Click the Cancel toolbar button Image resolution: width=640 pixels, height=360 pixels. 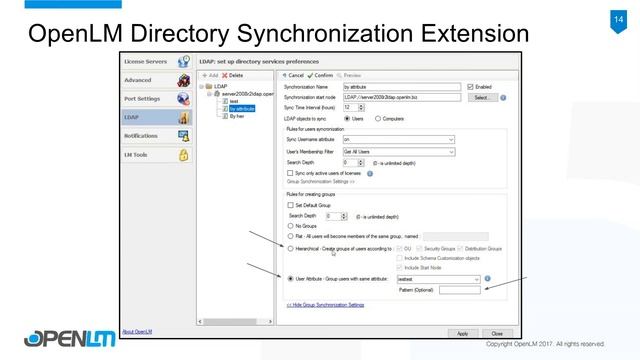[x=293, y=76]
